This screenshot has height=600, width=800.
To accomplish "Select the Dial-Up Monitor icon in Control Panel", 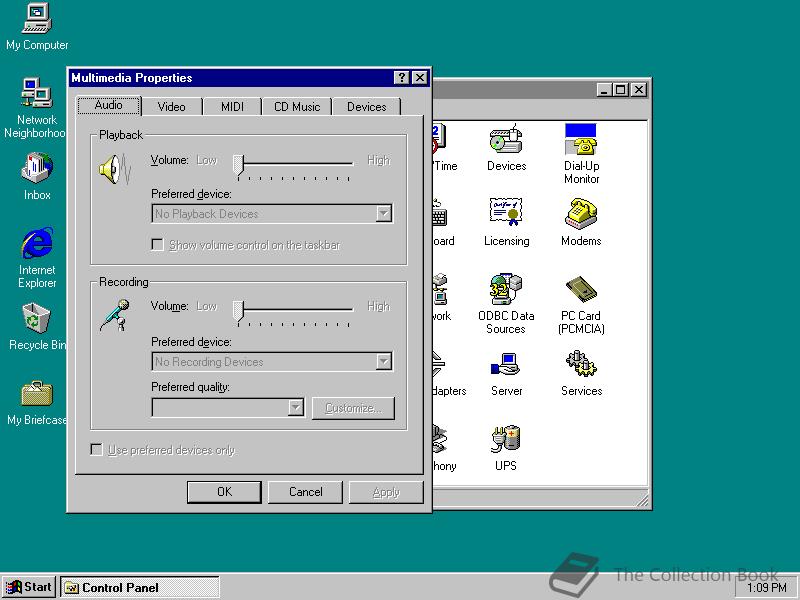I will pyautogui.click(x=581, y=154).
